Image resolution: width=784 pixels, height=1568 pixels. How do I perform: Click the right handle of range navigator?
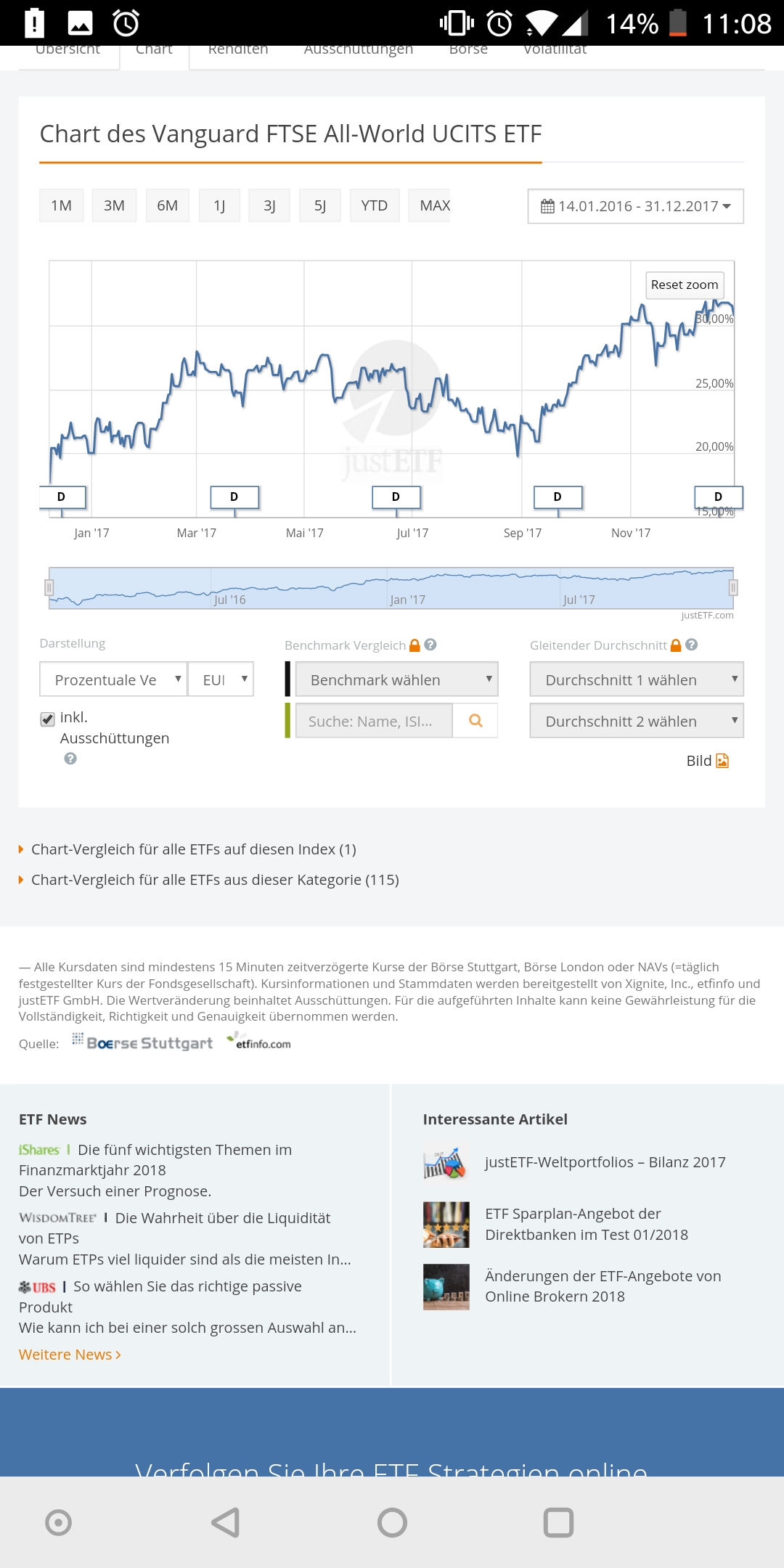pyautogui.click(x=733, y=587)
